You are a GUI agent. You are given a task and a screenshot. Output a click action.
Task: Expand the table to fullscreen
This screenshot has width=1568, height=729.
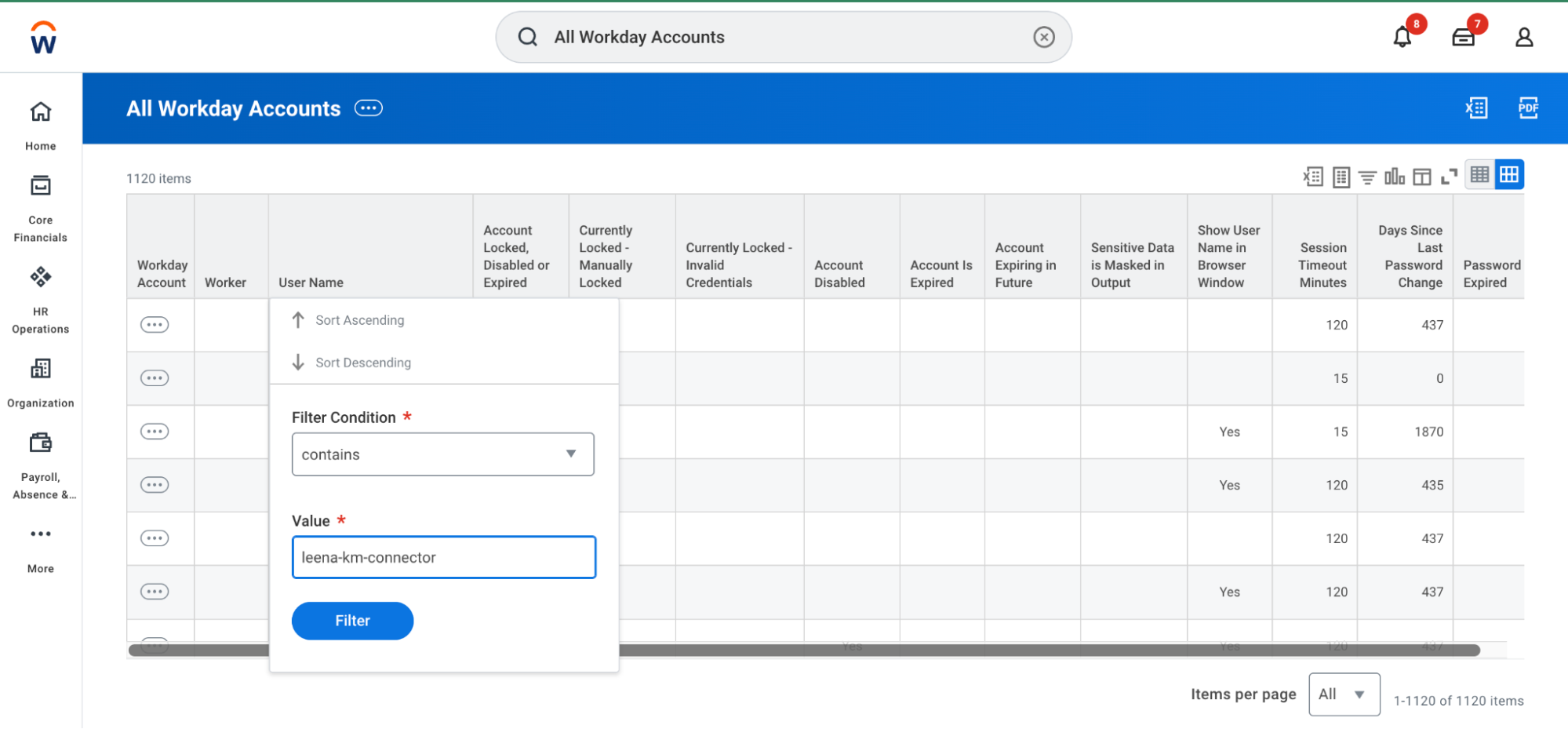click(x=1449, y=177)
